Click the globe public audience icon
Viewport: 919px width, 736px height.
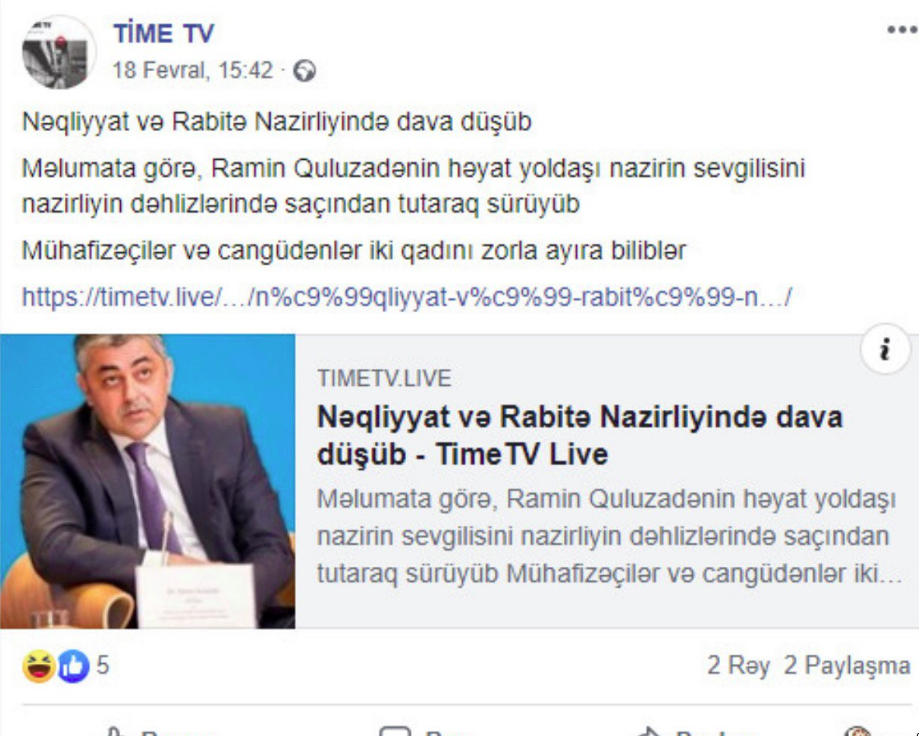pyautogui.click(x=304, y=71)
